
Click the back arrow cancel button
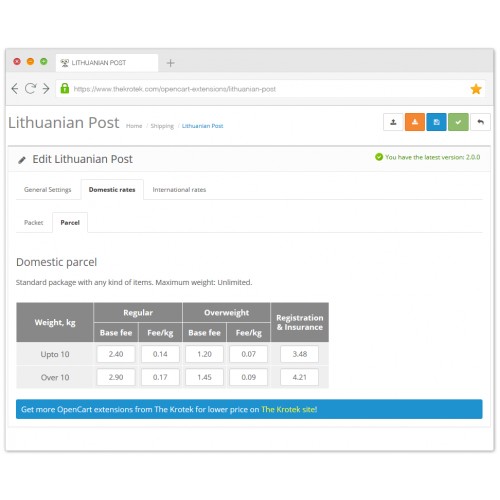coord(480,122)
